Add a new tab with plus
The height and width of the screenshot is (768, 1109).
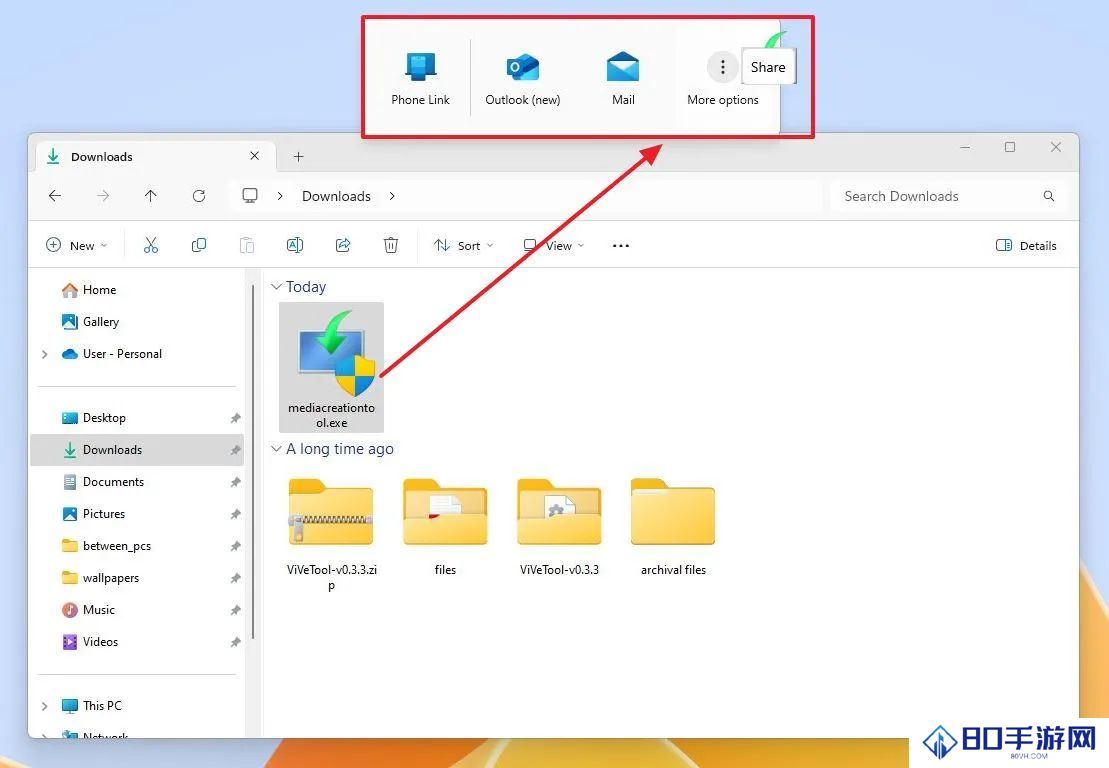tap(298, 156)
